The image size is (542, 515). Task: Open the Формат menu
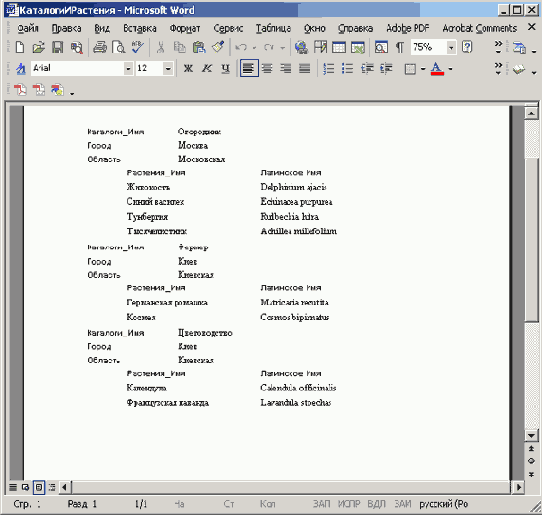point(185,28)
